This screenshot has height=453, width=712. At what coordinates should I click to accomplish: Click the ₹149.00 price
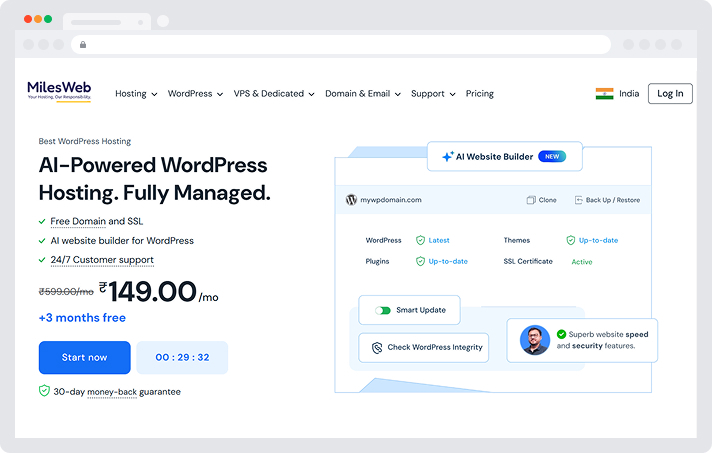tap(159, 291)
